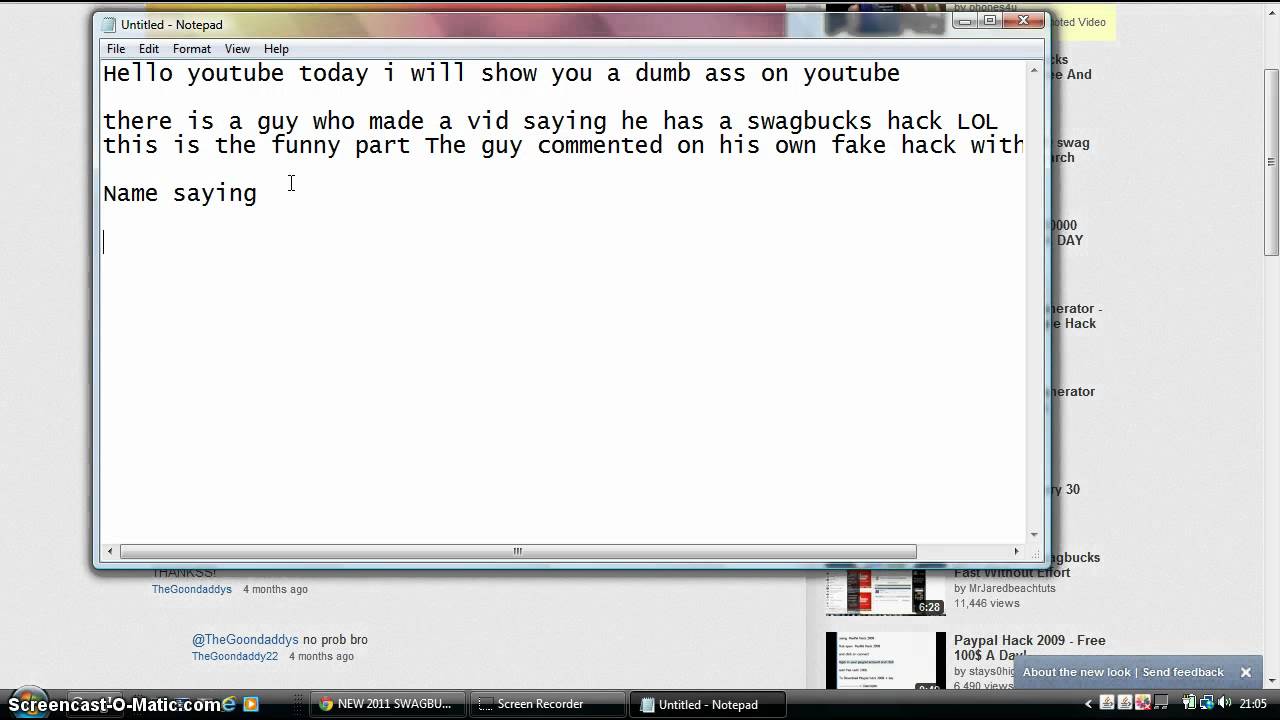Open TheGoondaddy22 commenter profile link
Image resolution: width=1280 pixels, height=720 pixels.
pos(235,656)
